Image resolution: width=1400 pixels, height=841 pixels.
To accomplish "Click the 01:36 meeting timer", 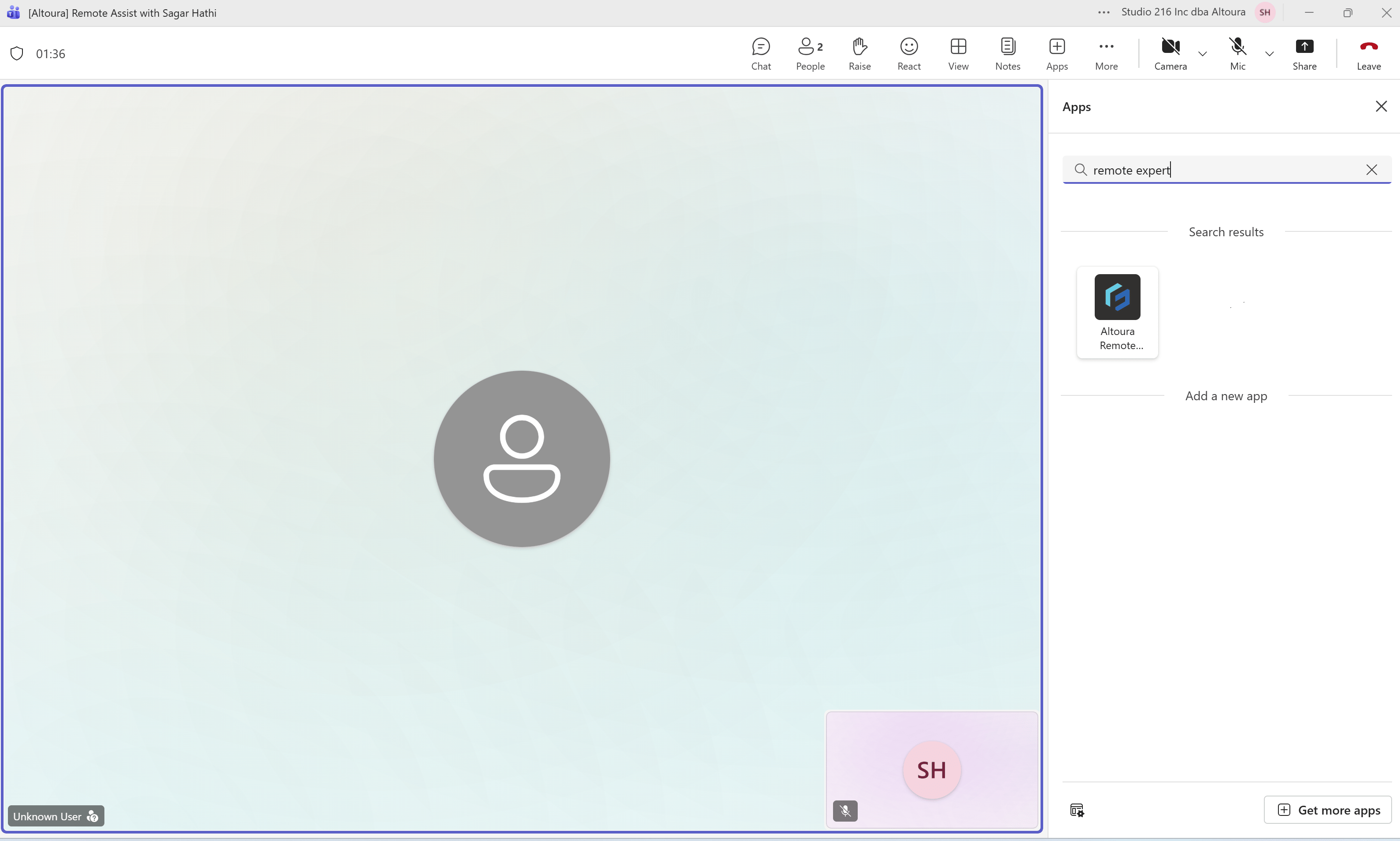I will point(50,54).
